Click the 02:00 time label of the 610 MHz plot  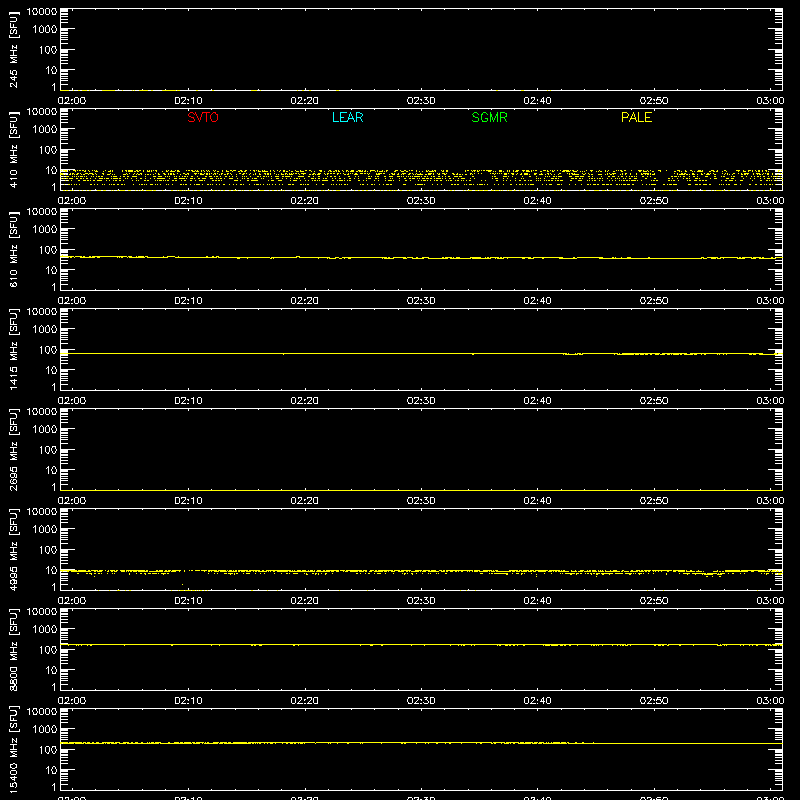[72, 301]
